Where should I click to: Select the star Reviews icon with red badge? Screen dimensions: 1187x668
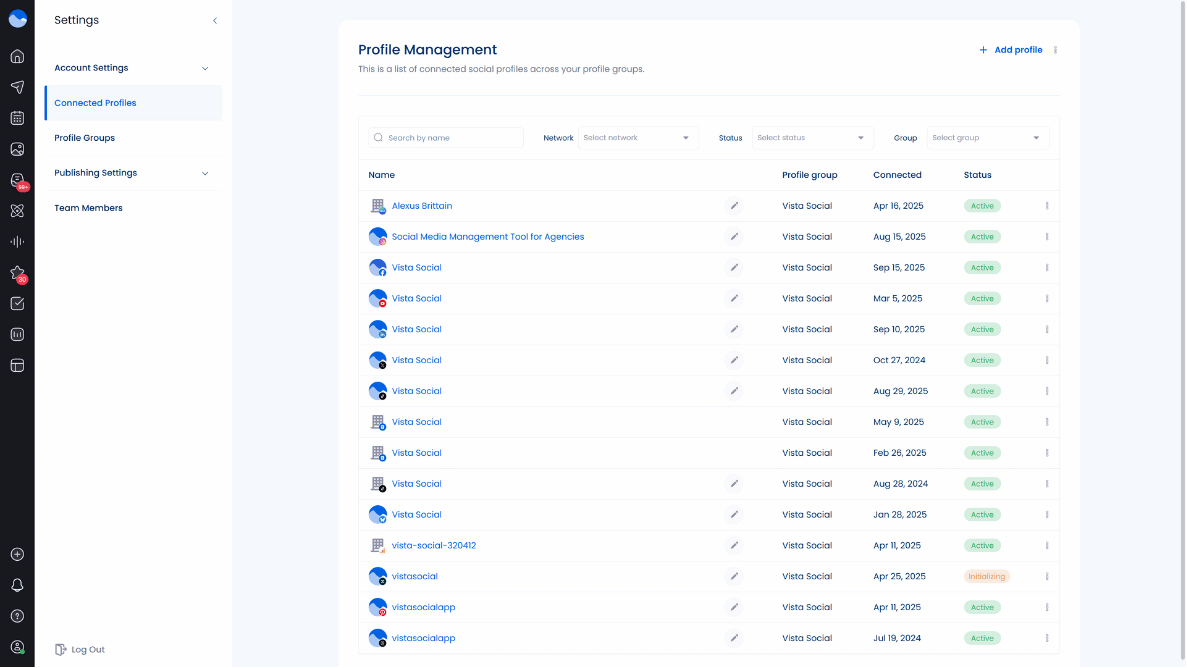click(x=17, y=272)
